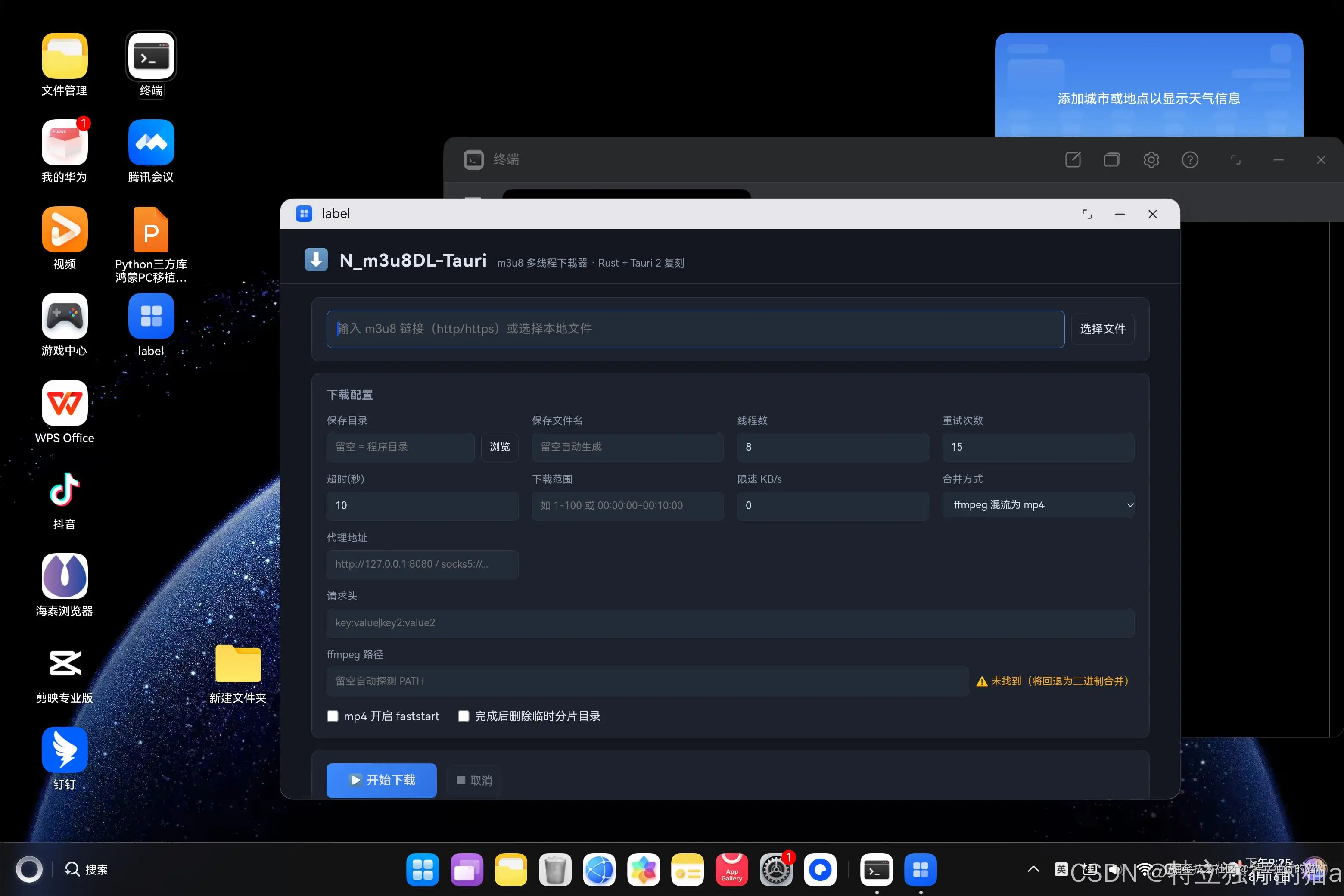The height and width of the screenshot is (896, 1344).
Task: Click the 取消 button
Action: click(x=474, y=780)
